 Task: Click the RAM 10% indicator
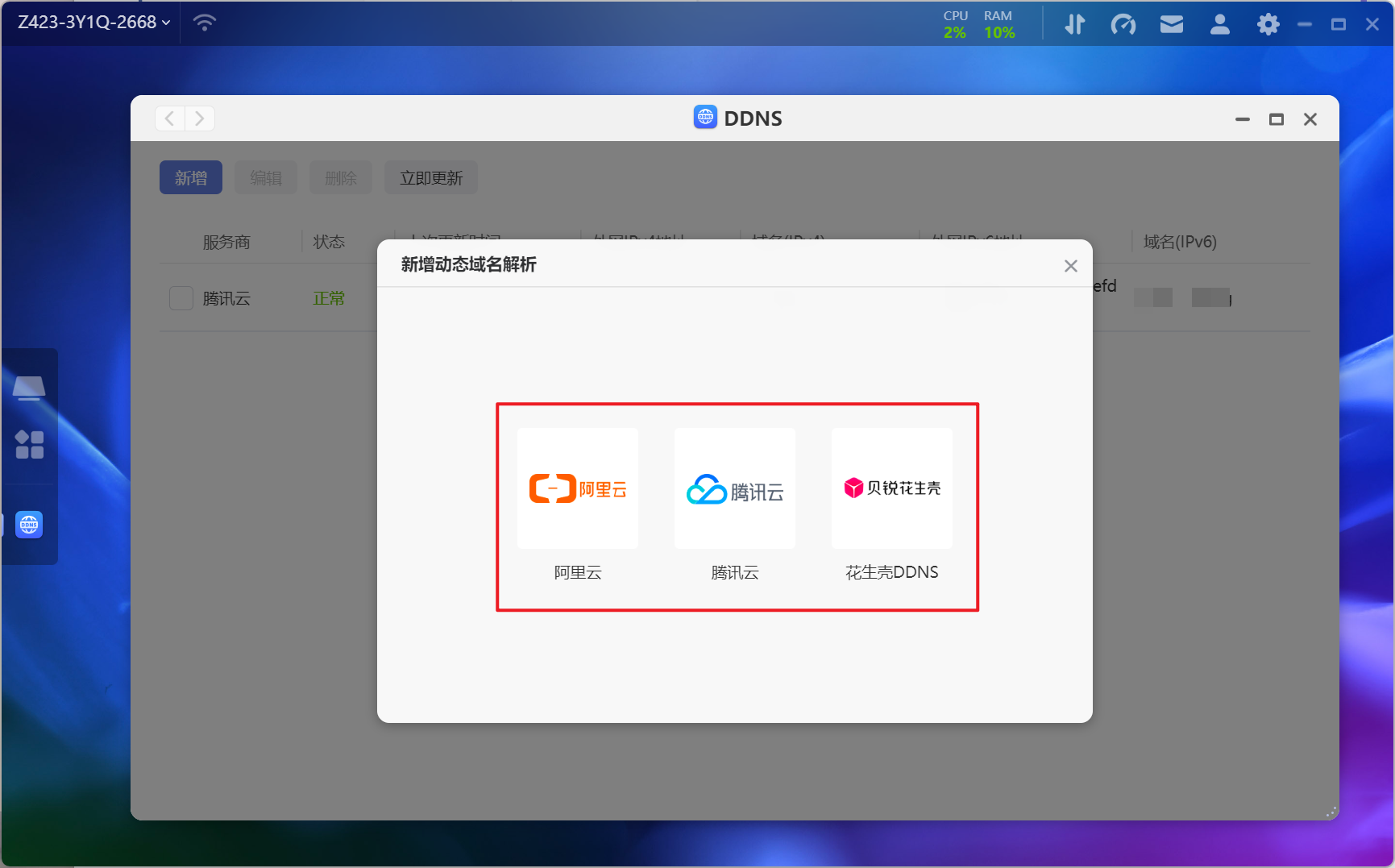pyautogui.click(x=999, y=24)
